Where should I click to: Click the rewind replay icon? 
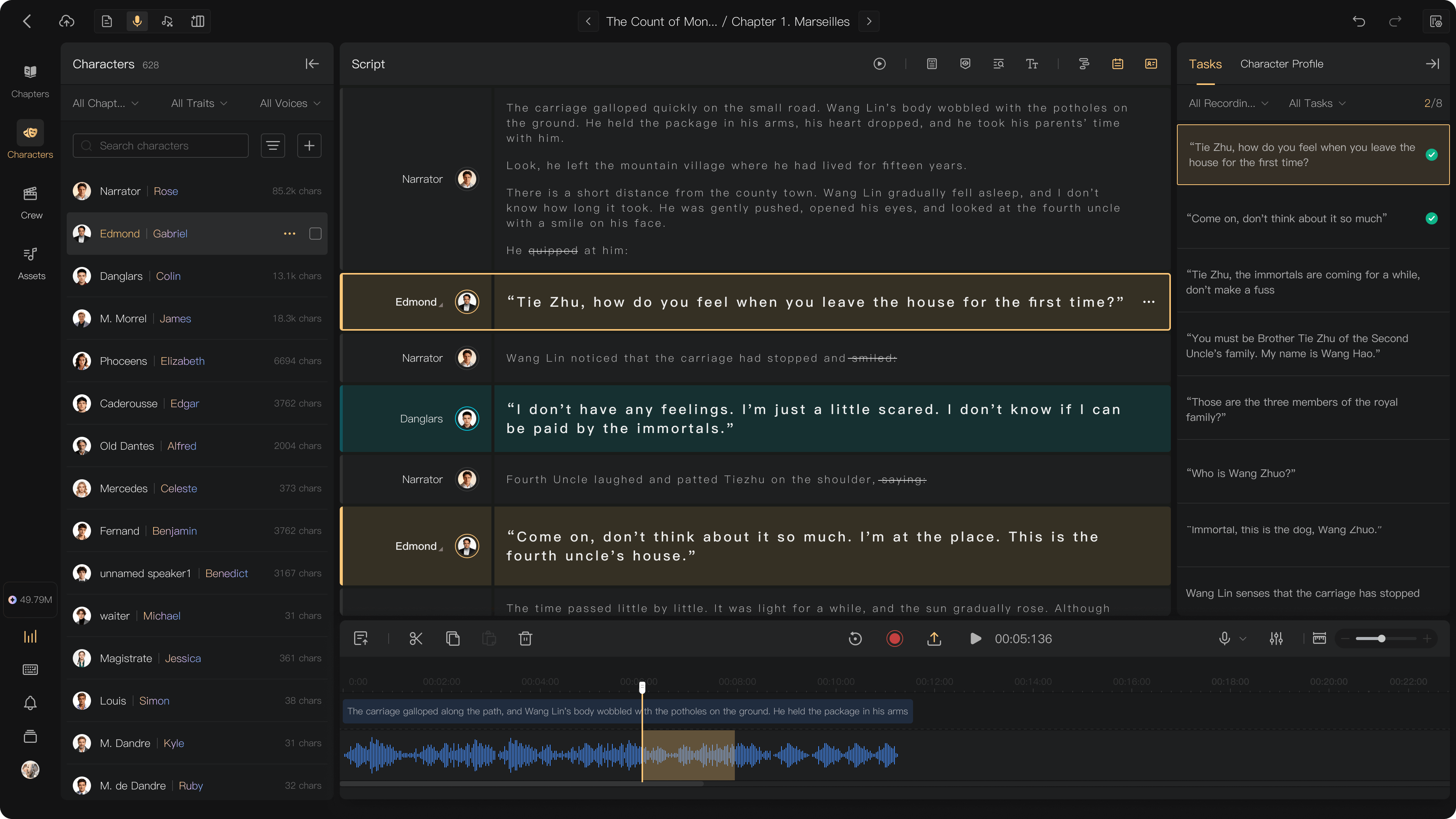click(855, 639)
